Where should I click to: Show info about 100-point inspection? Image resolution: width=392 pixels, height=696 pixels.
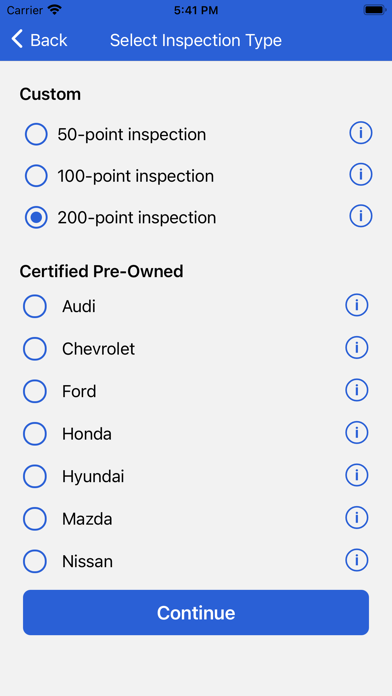360,174
